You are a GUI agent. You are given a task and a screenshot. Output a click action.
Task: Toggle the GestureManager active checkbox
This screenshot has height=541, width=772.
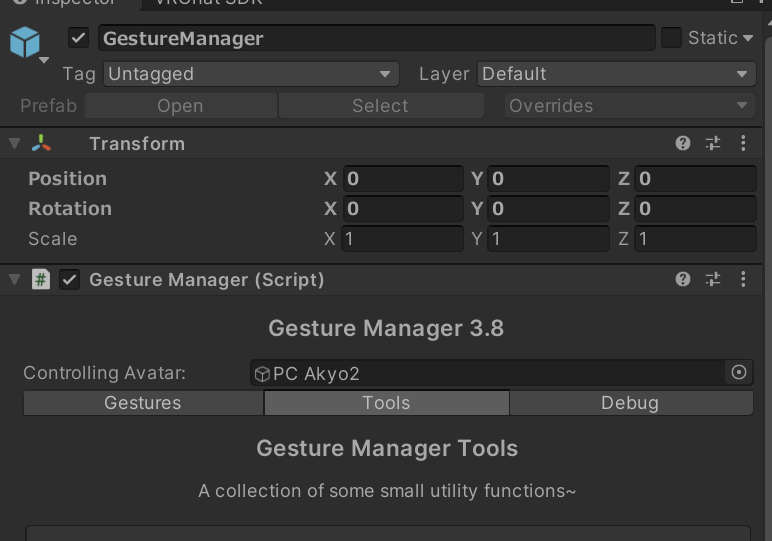(x=78, y=38)
